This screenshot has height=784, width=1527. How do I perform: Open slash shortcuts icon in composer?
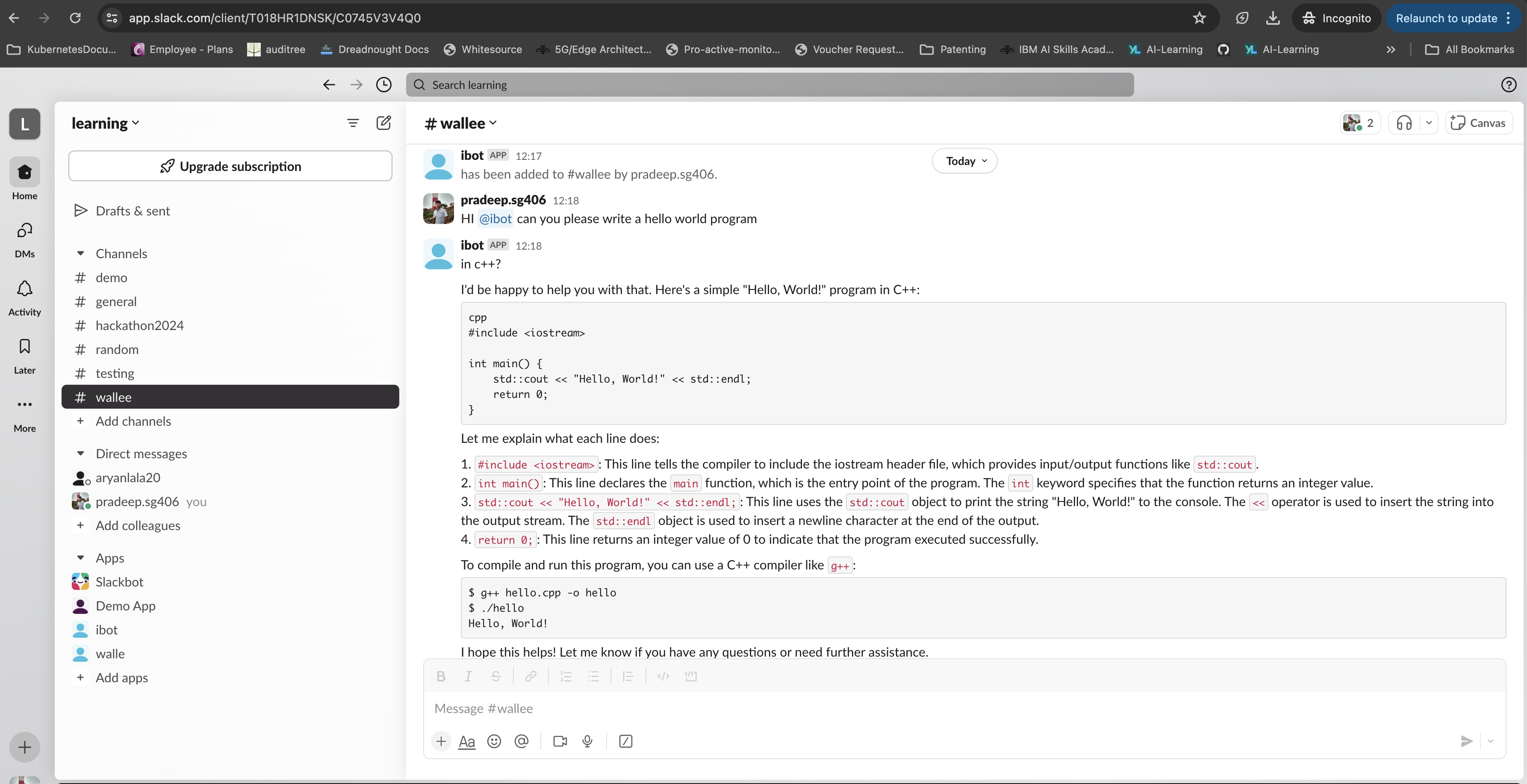(x=625, y=741)
